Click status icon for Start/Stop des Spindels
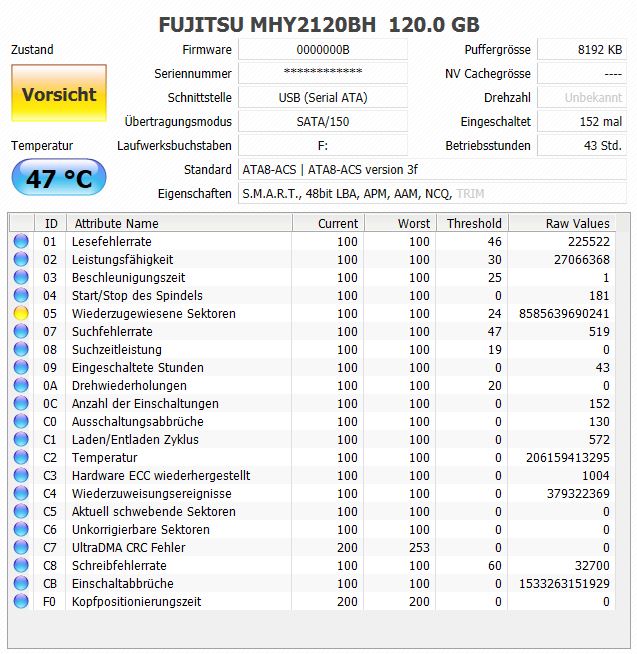Image resolution: width=637 pixels, height=654 pixels. coord(21,295)
